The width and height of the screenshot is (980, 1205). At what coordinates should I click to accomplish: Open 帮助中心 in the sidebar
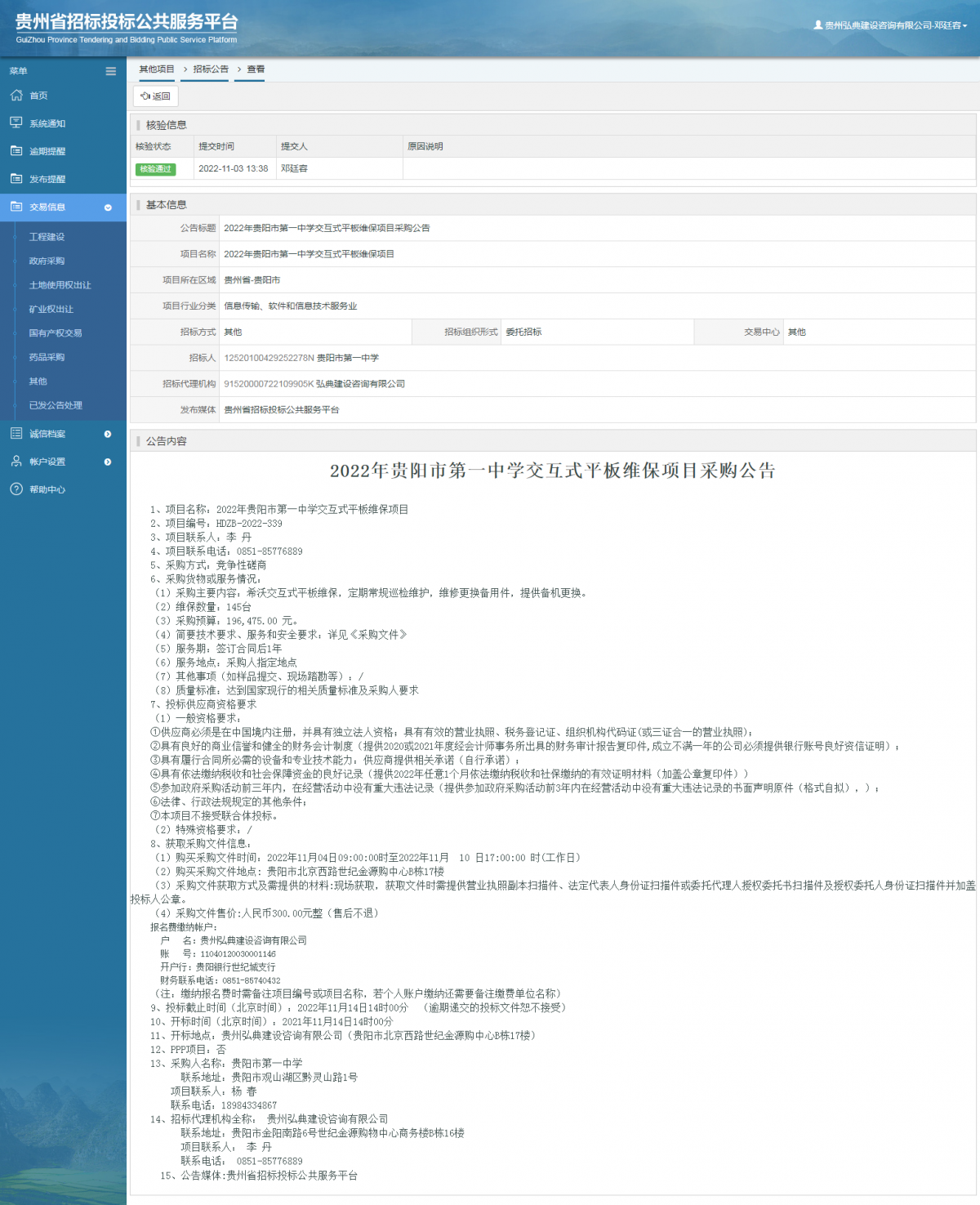[x=47, y=489]
